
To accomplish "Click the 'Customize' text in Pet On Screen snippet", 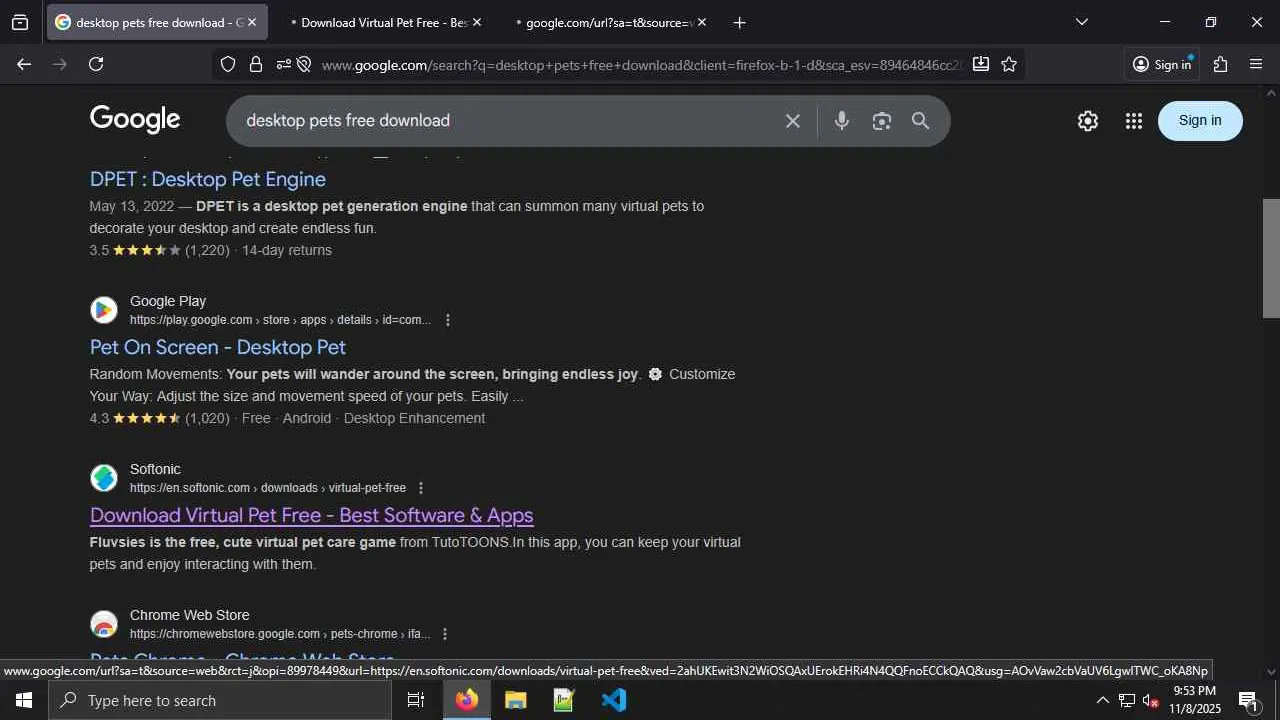I will 702,374.
